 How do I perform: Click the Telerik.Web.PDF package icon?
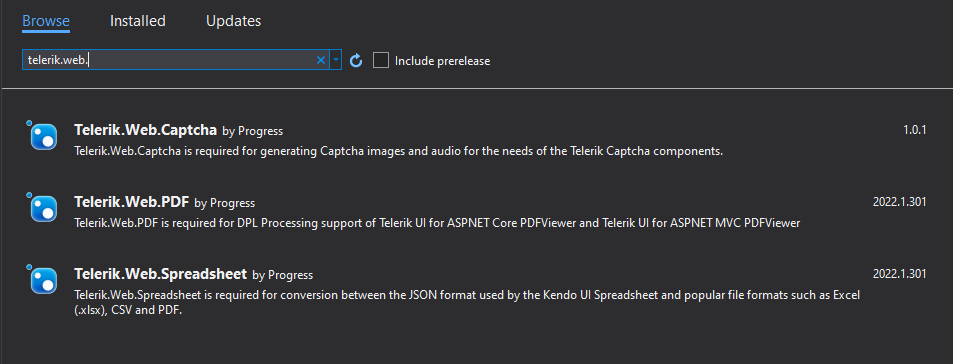[x=43, y=208]
